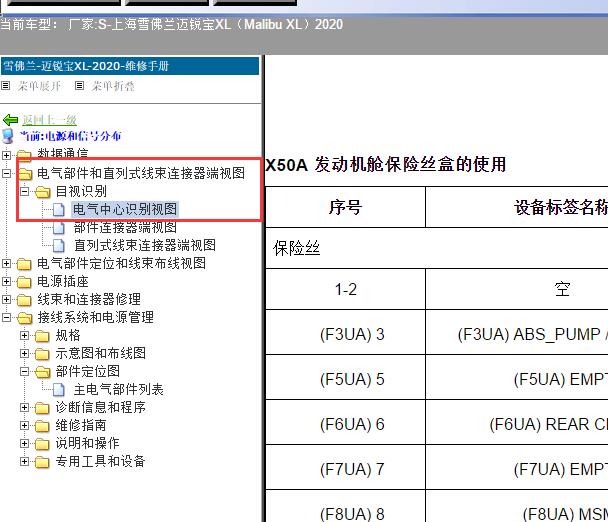Click the 说明和操作 folder icon
The image size is (608, 522).
tap(42, 443)
